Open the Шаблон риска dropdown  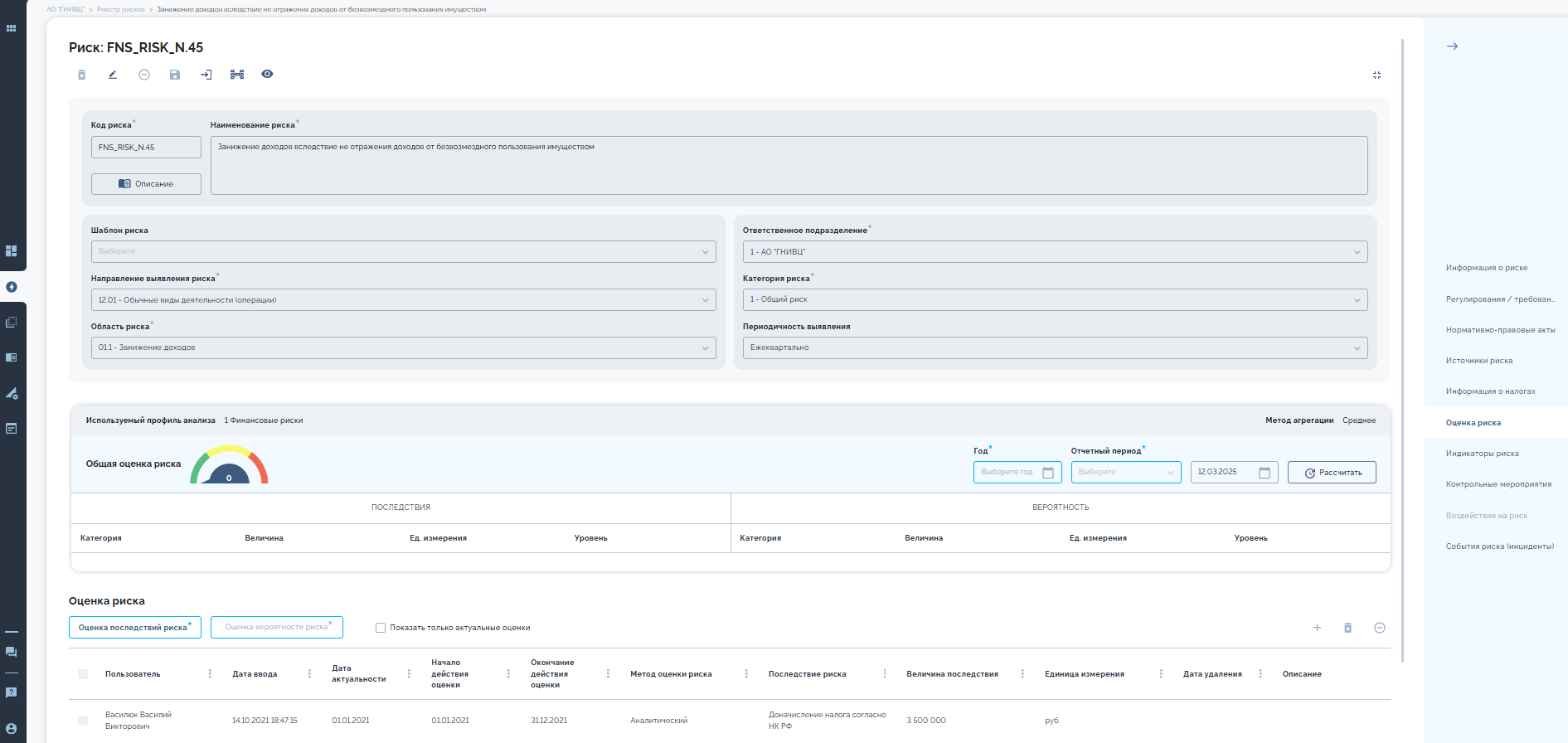(x=403, y=251)
